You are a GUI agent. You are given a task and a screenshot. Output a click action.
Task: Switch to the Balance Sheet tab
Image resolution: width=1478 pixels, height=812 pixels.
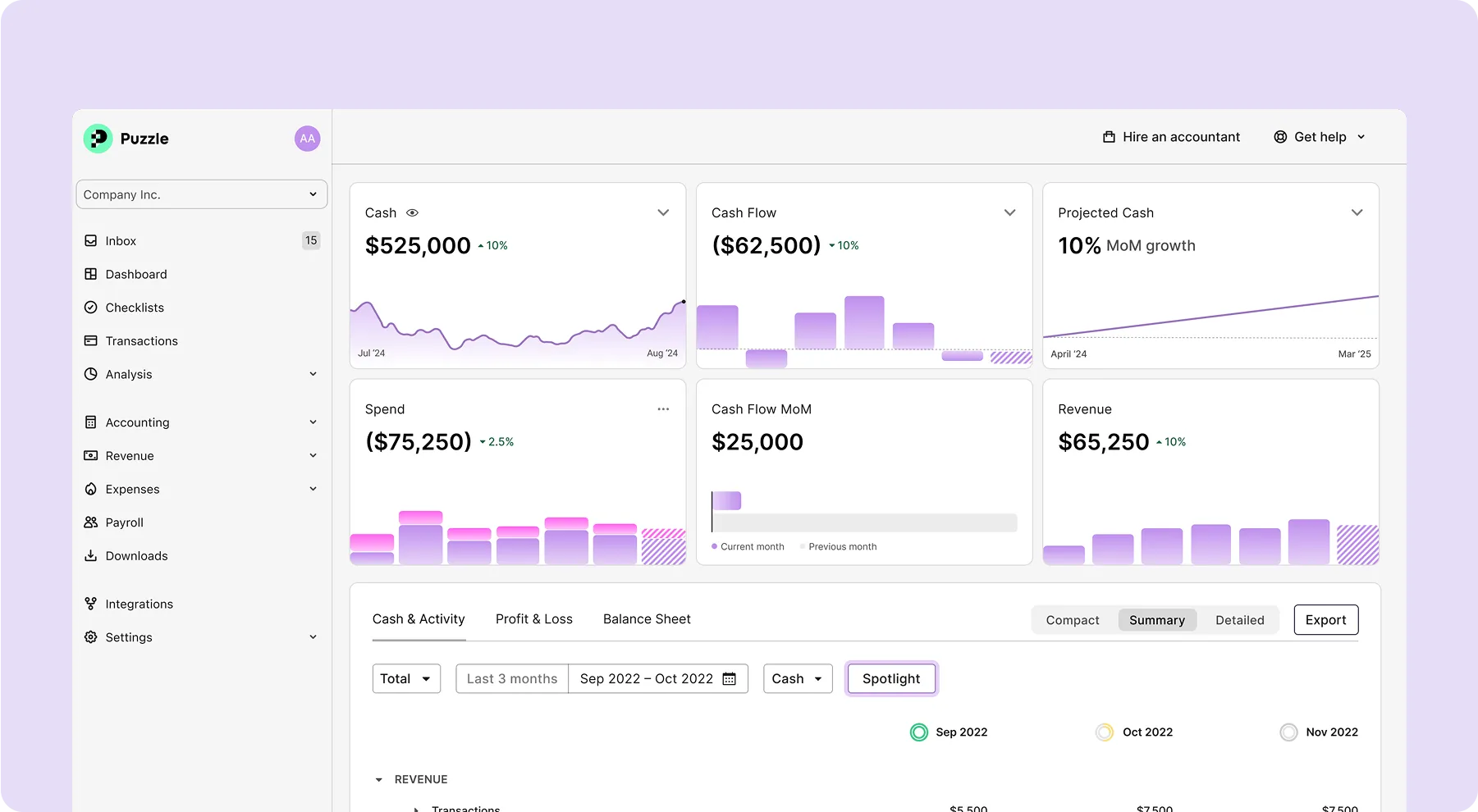click(647, 619)
